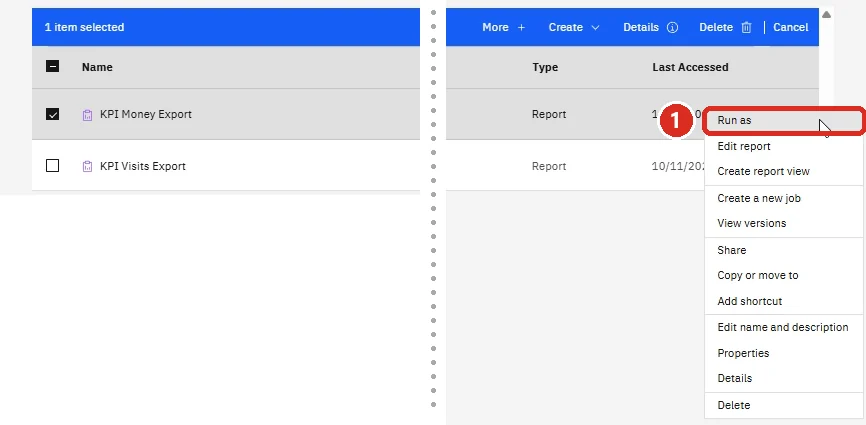The image size is (866, 425).
Task: Click the trash icon next to Delete
Action: pyautogui.click(x=746, y=28)
